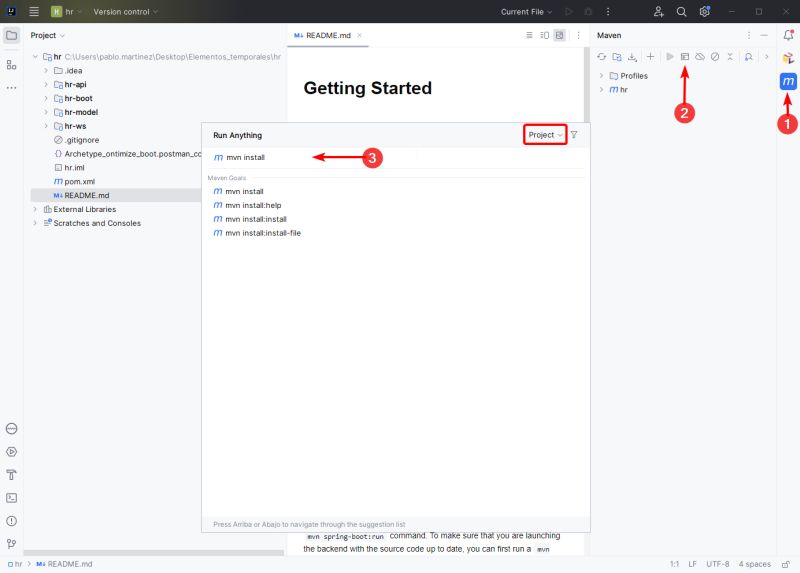
Task: Open the Problems tool window
Action: (11, 520)
